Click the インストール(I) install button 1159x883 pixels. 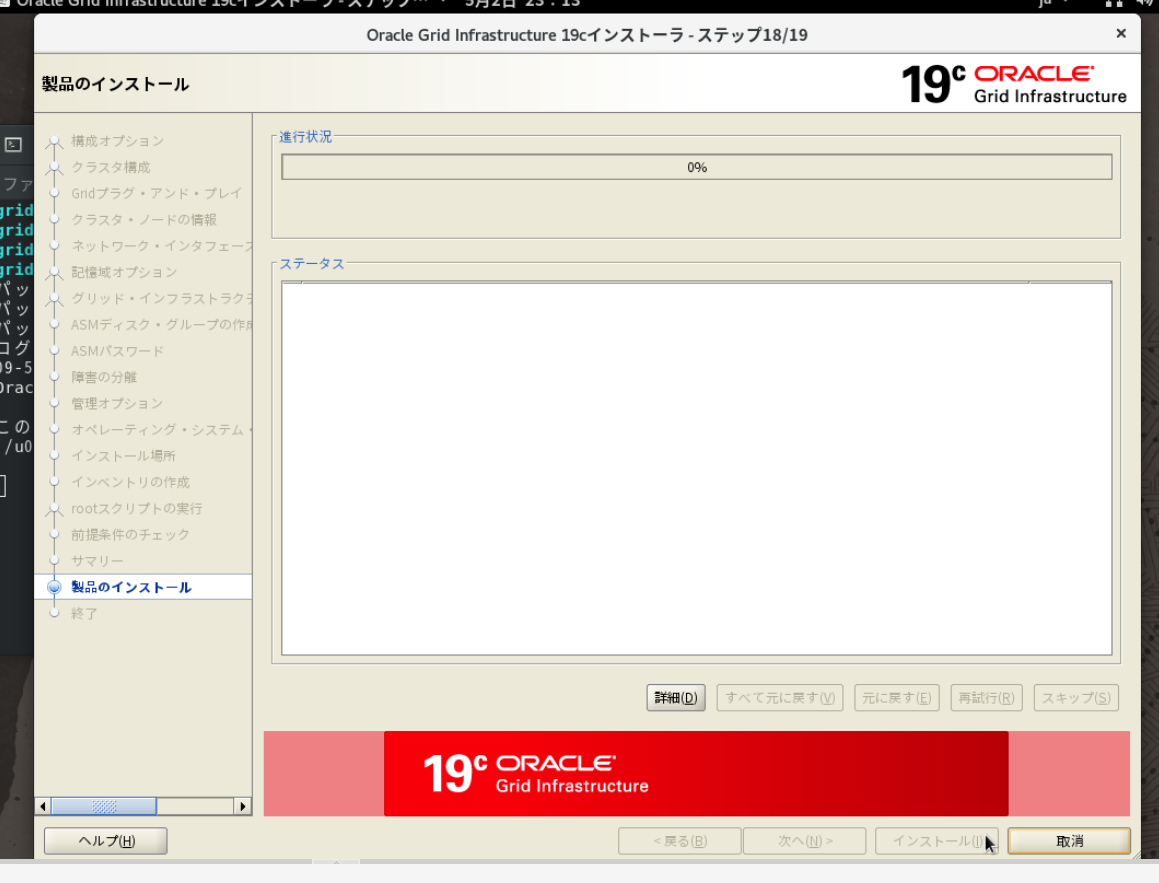(x=937, y=841)
